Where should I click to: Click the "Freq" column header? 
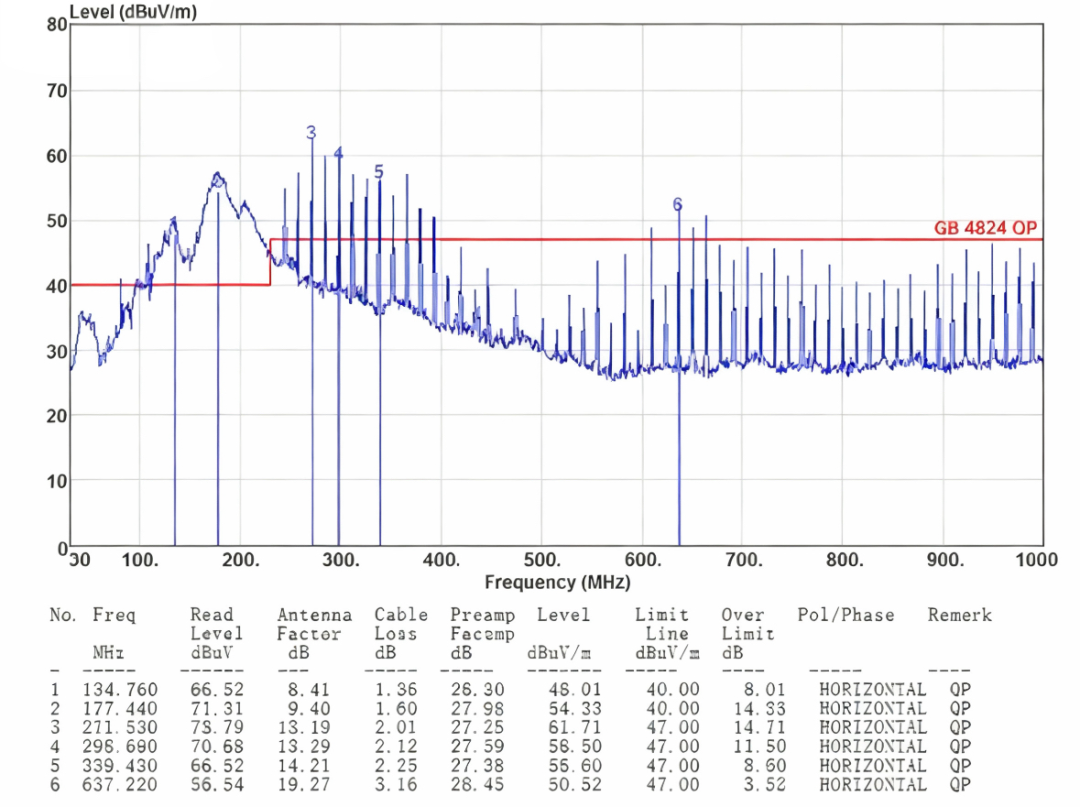click(114, 615)
